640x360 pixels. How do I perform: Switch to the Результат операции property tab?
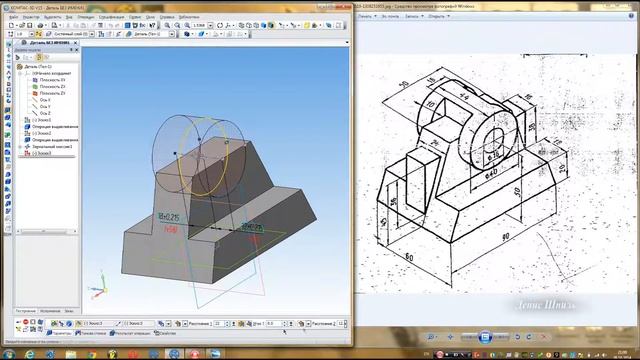(x=130, y=333)
